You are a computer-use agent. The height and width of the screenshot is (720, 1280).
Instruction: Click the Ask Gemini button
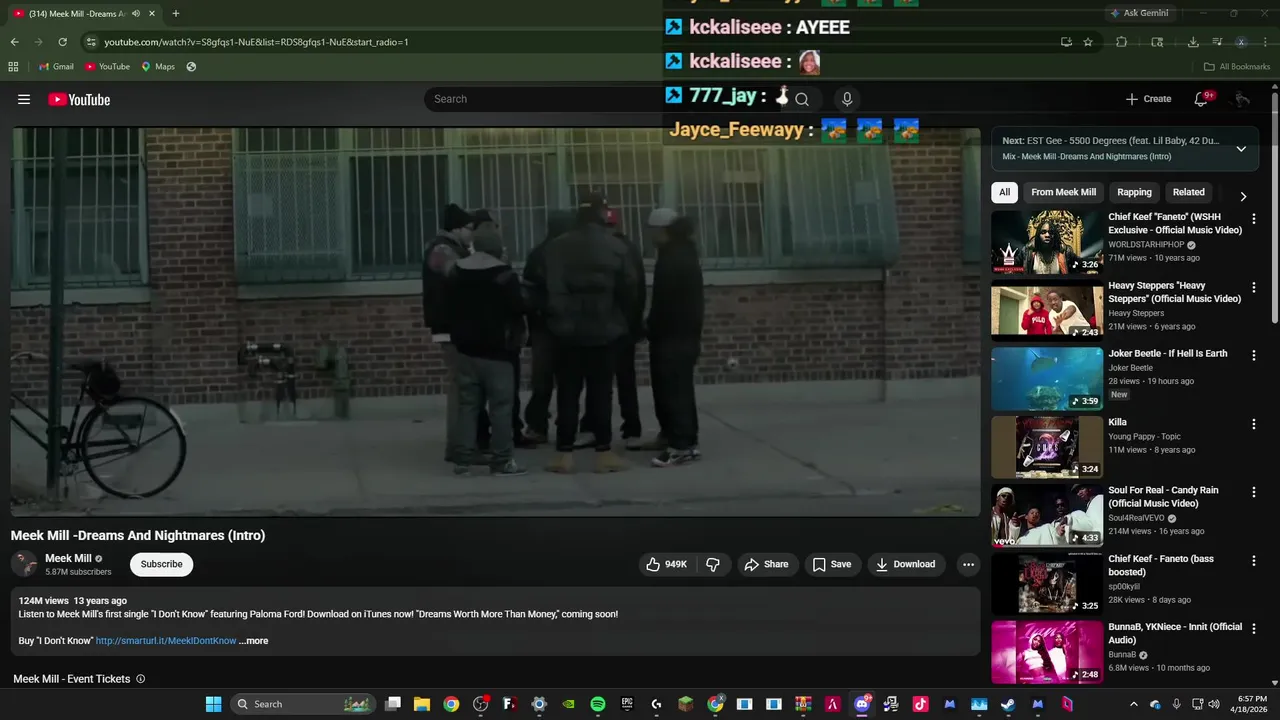coord(1138,13)
